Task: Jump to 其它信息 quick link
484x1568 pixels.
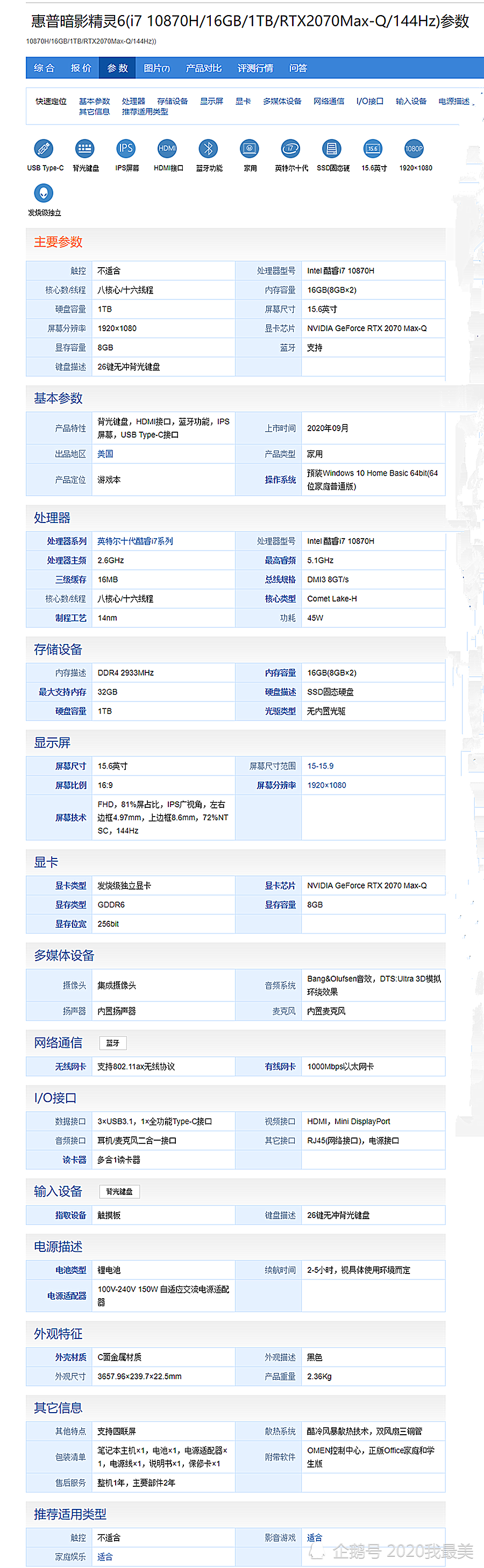Action: 94,112
